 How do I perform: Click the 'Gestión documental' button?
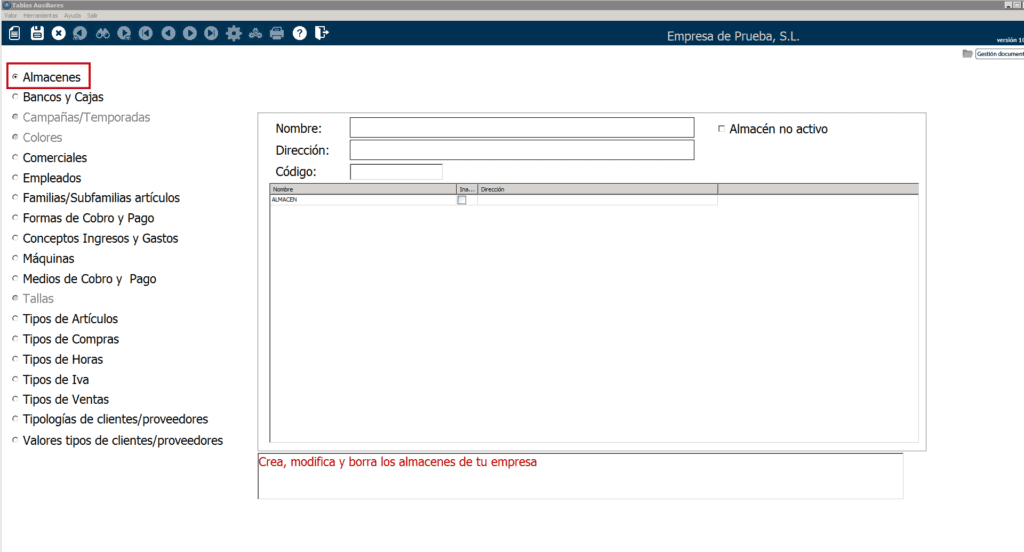pos(997,54)
